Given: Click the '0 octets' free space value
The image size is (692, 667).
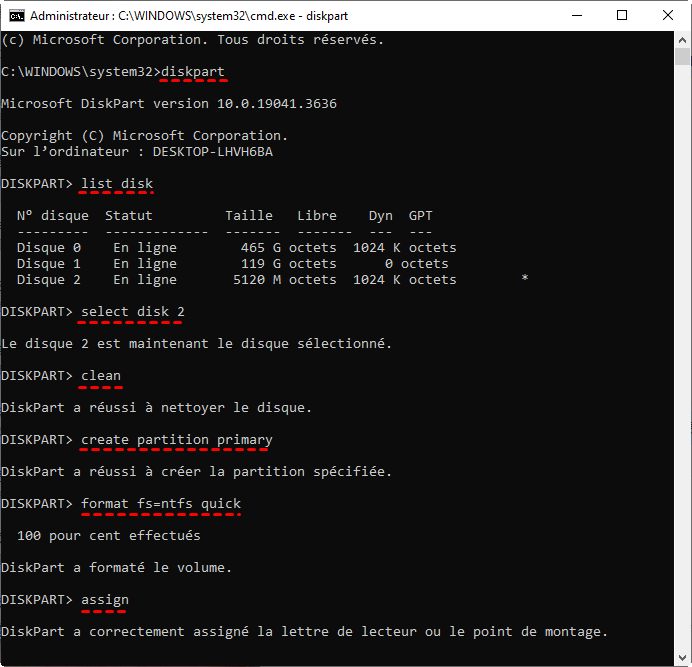Looking at the screenshot, I should tap(417, 264).
